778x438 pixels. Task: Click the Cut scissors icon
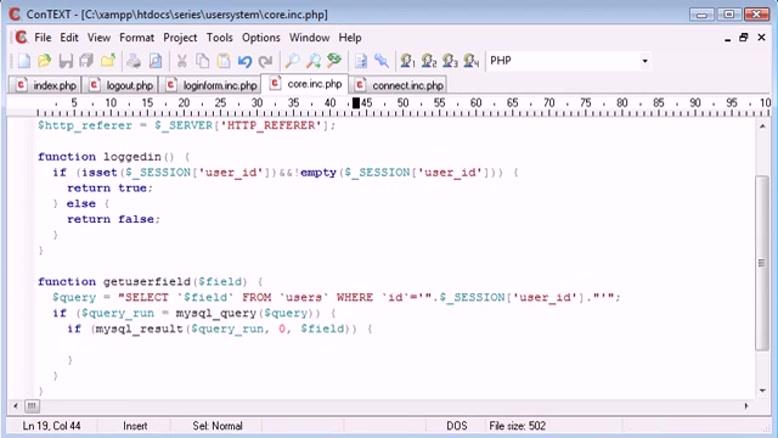182,61
